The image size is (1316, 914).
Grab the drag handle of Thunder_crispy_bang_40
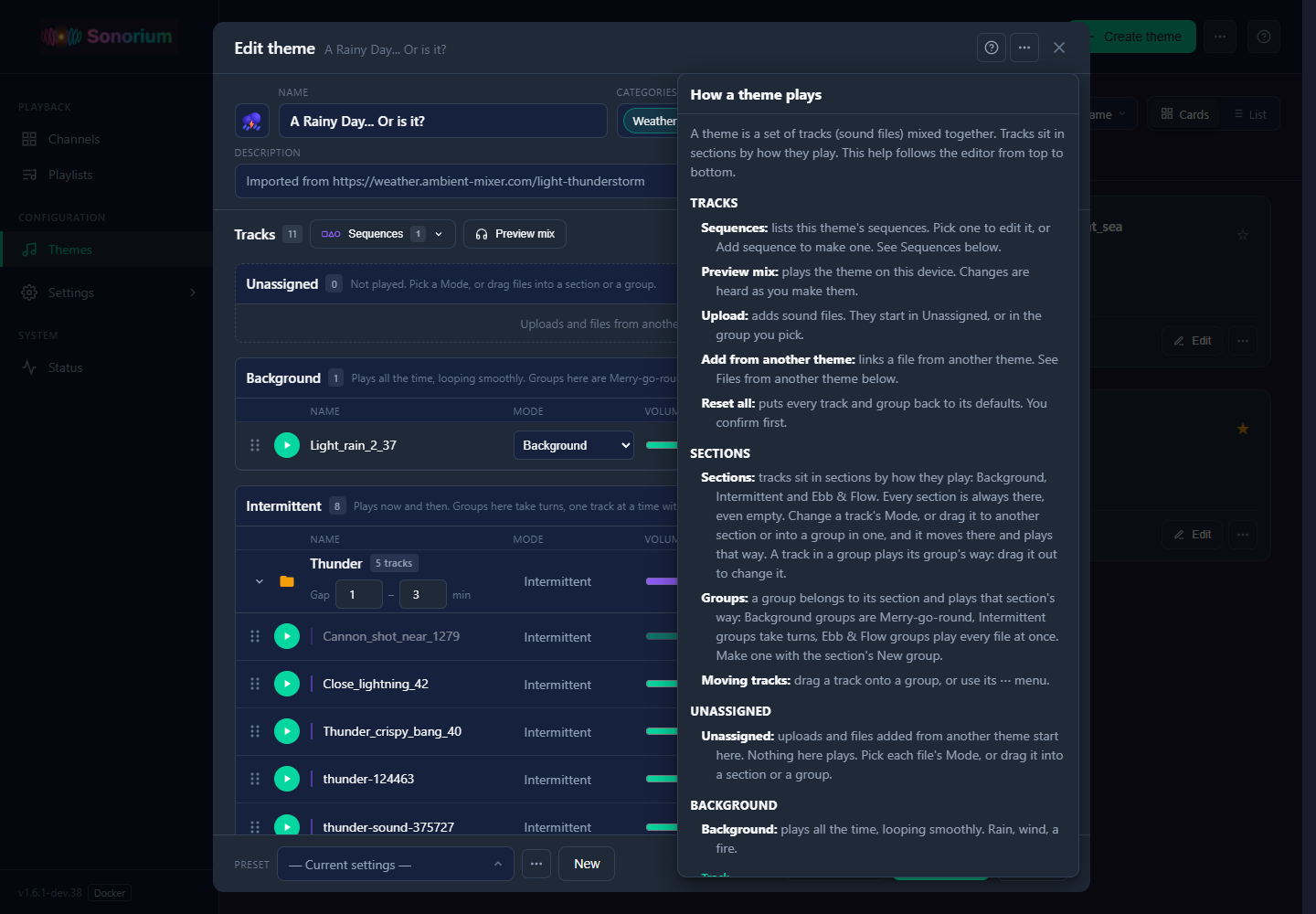pos(255,731)
